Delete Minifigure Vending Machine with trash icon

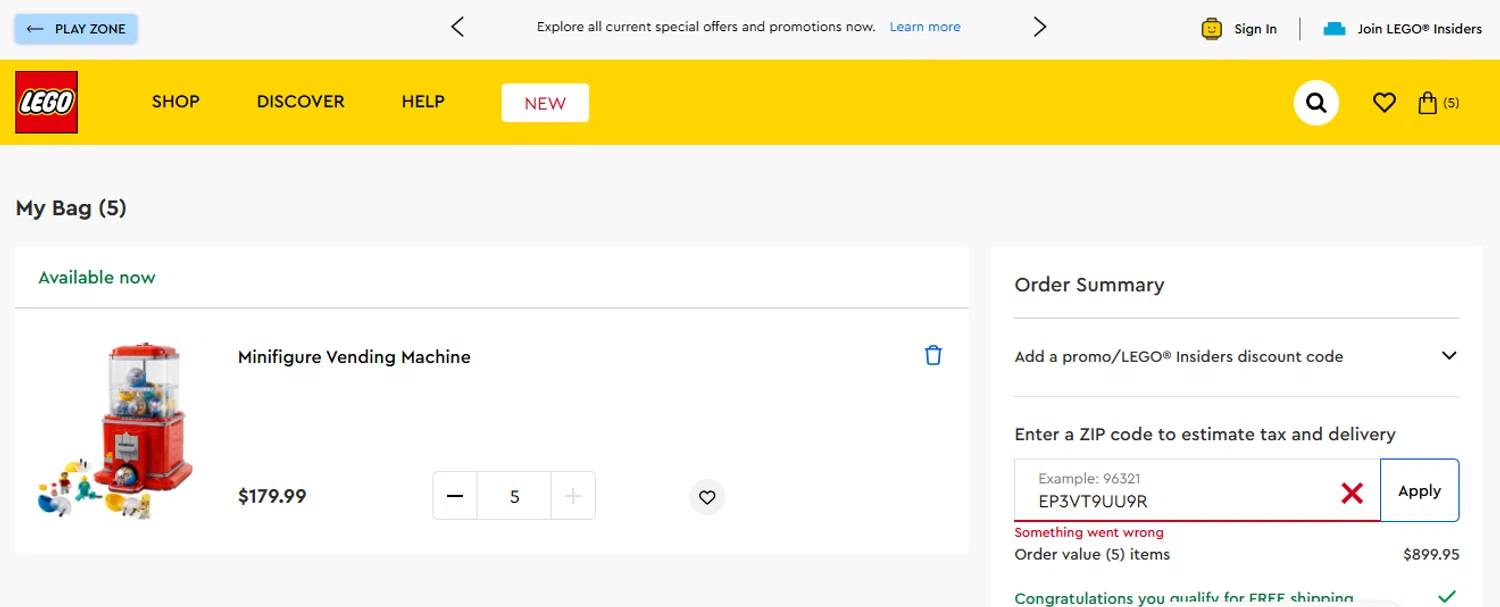(x=933, y=355)
